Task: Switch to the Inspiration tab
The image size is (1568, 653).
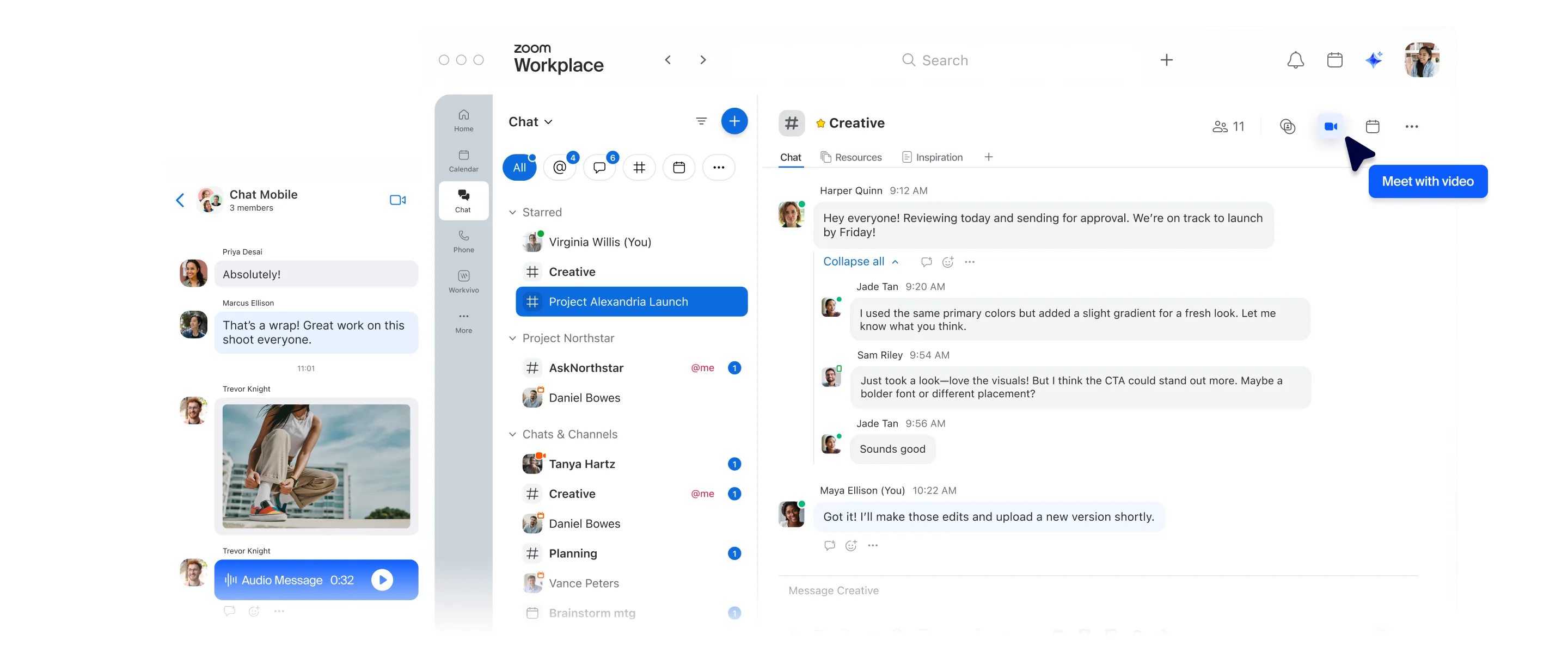Action: tap(932, 157)
